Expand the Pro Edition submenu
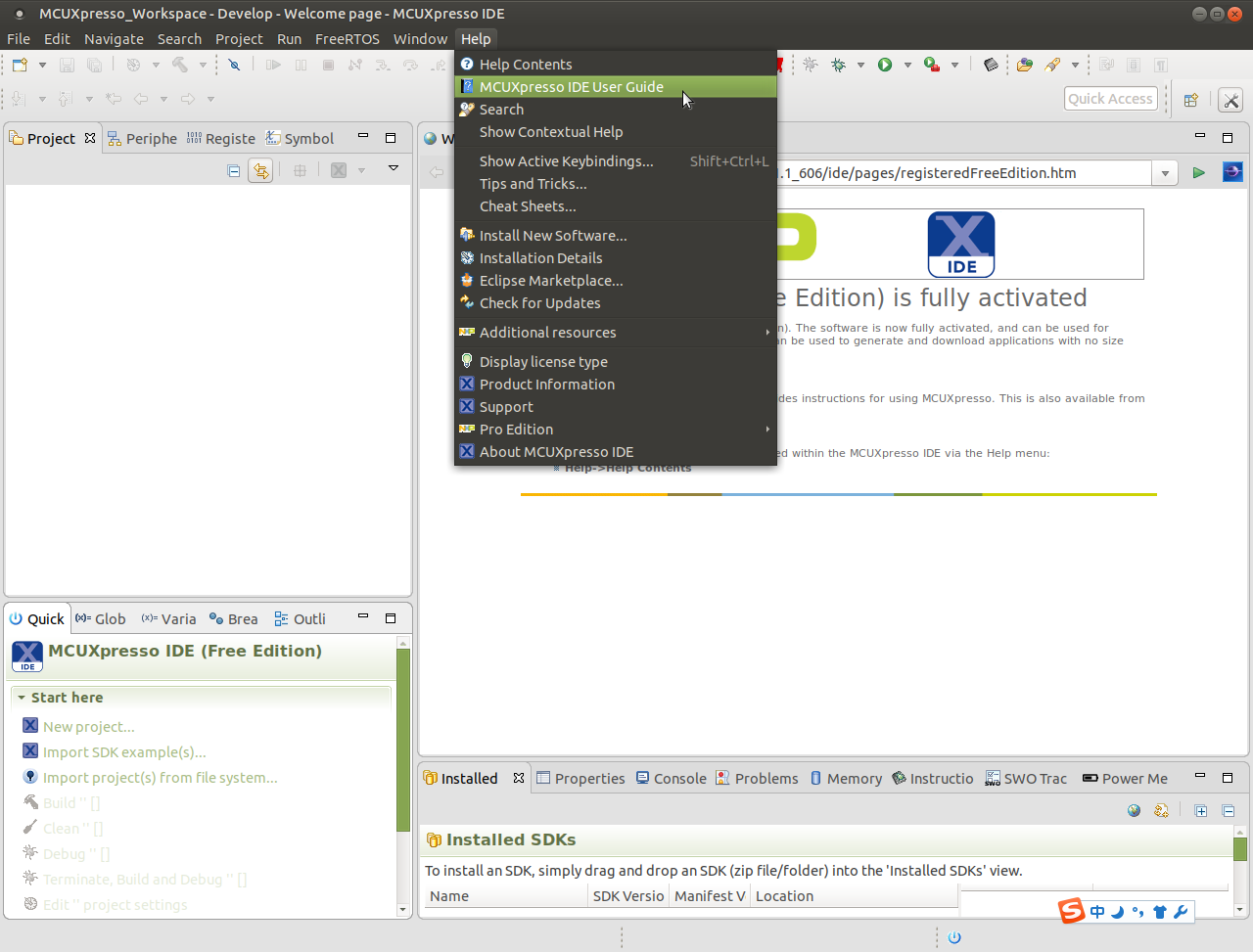 (x=616, y=430)
